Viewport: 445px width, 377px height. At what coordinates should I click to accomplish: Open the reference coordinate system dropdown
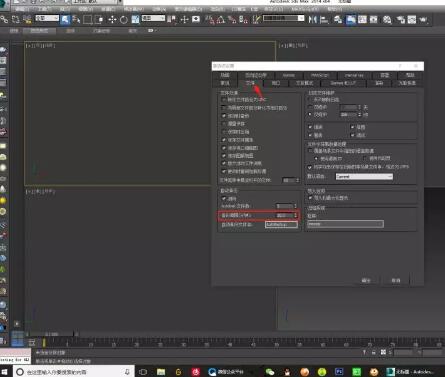(x=153, y=18)
